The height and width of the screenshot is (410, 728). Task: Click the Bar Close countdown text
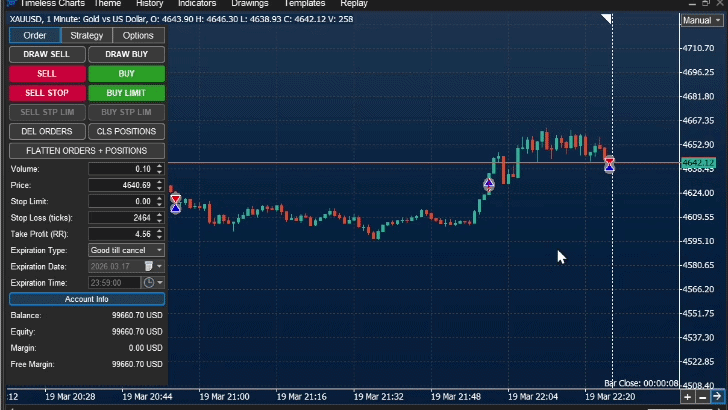[641, 383]
